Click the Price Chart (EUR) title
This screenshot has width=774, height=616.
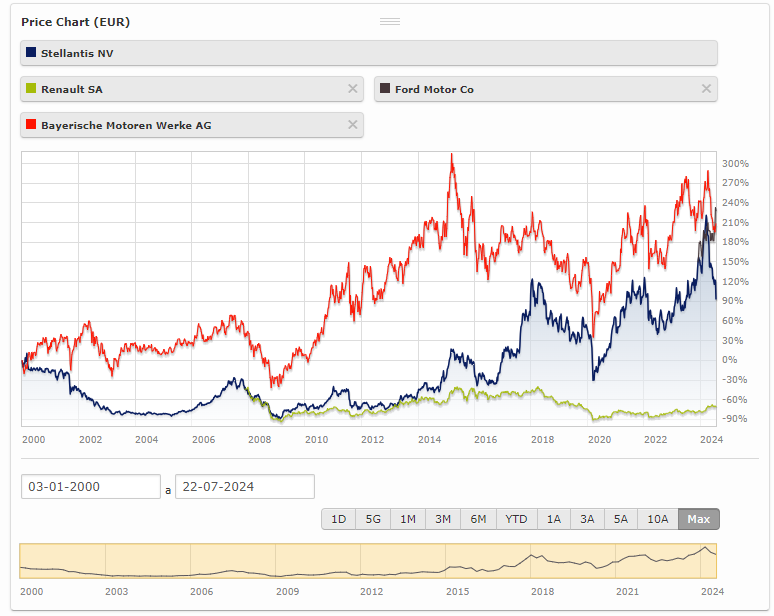pyautogui.click(x=76, y=22)
